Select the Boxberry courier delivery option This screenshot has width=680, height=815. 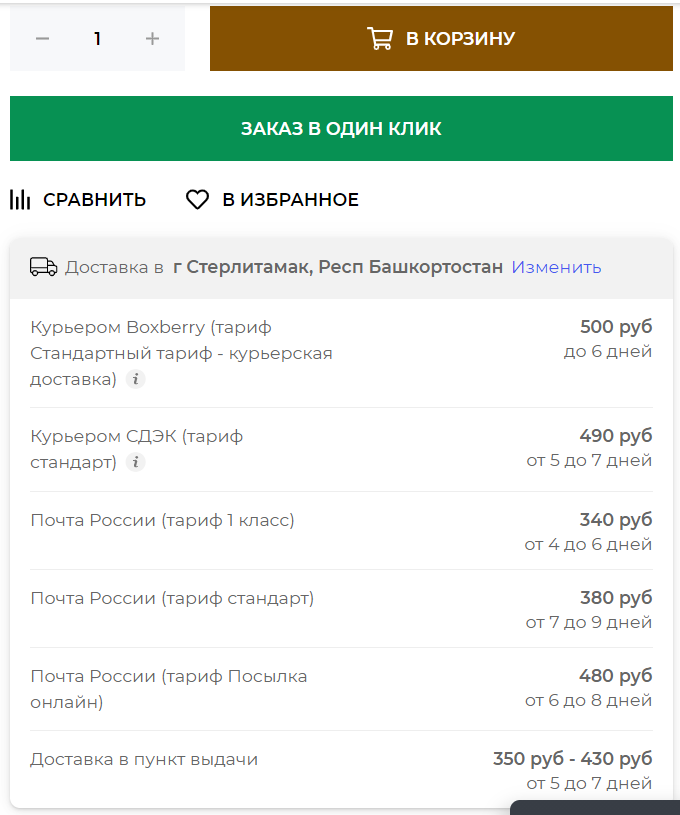[x=341, y=353]
